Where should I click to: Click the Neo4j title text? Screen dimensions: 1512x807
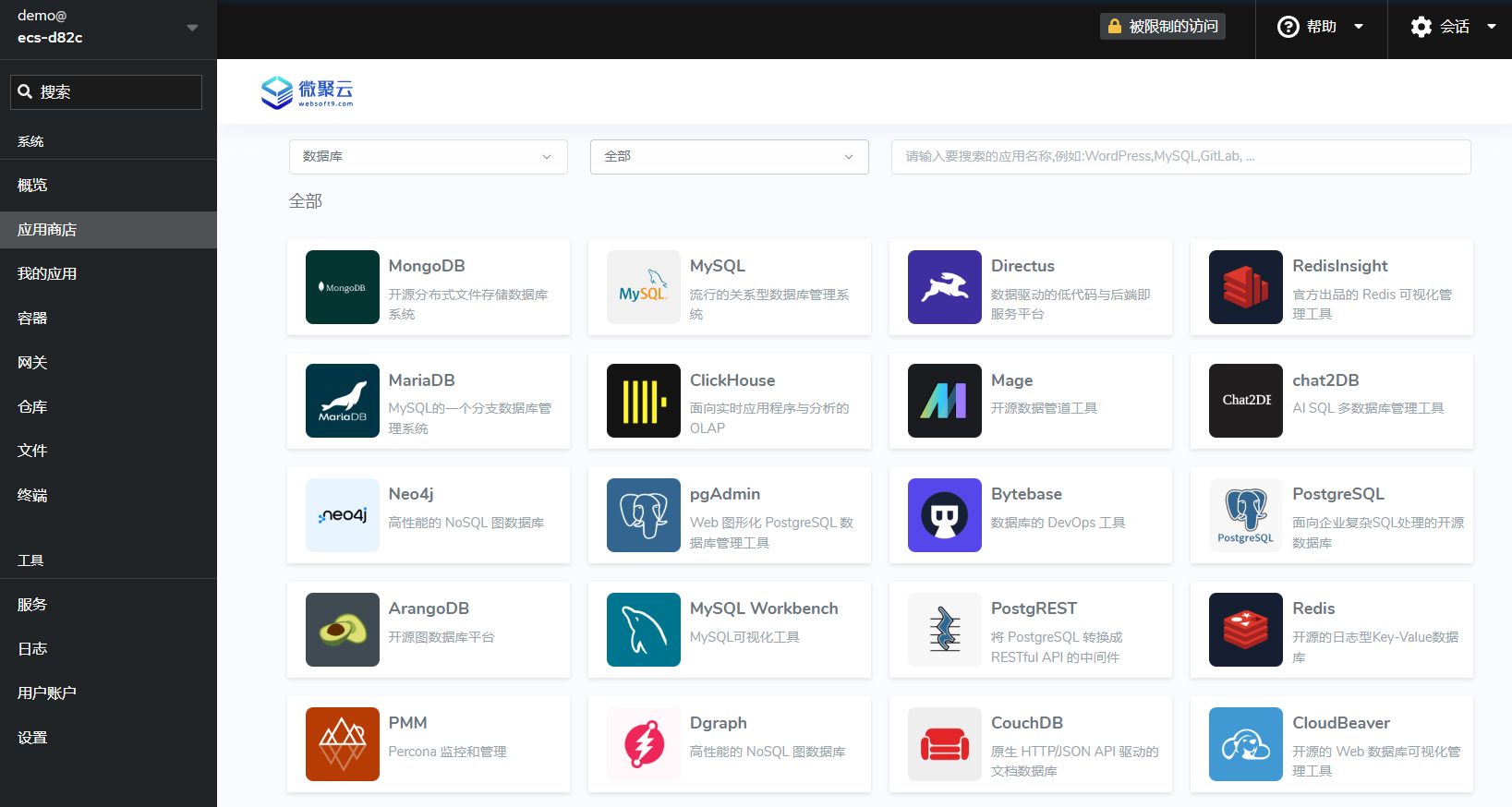pos(411,494)
